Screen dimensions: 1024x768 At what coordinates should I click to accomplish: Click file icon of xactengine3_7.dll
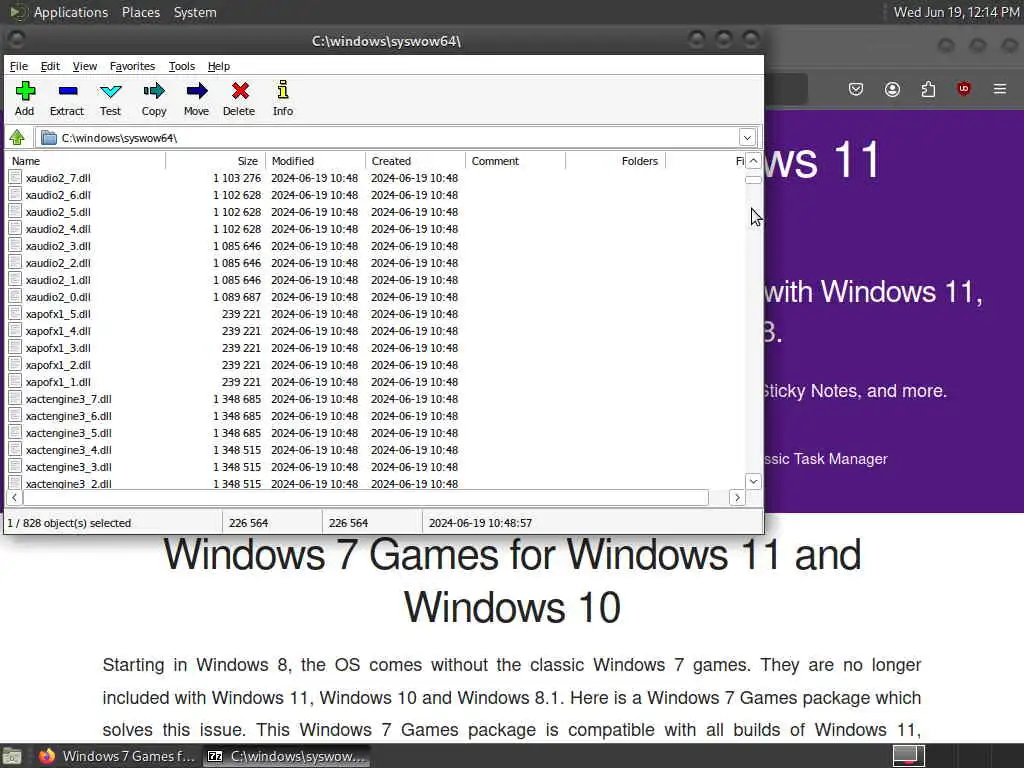tap(16, 398)
